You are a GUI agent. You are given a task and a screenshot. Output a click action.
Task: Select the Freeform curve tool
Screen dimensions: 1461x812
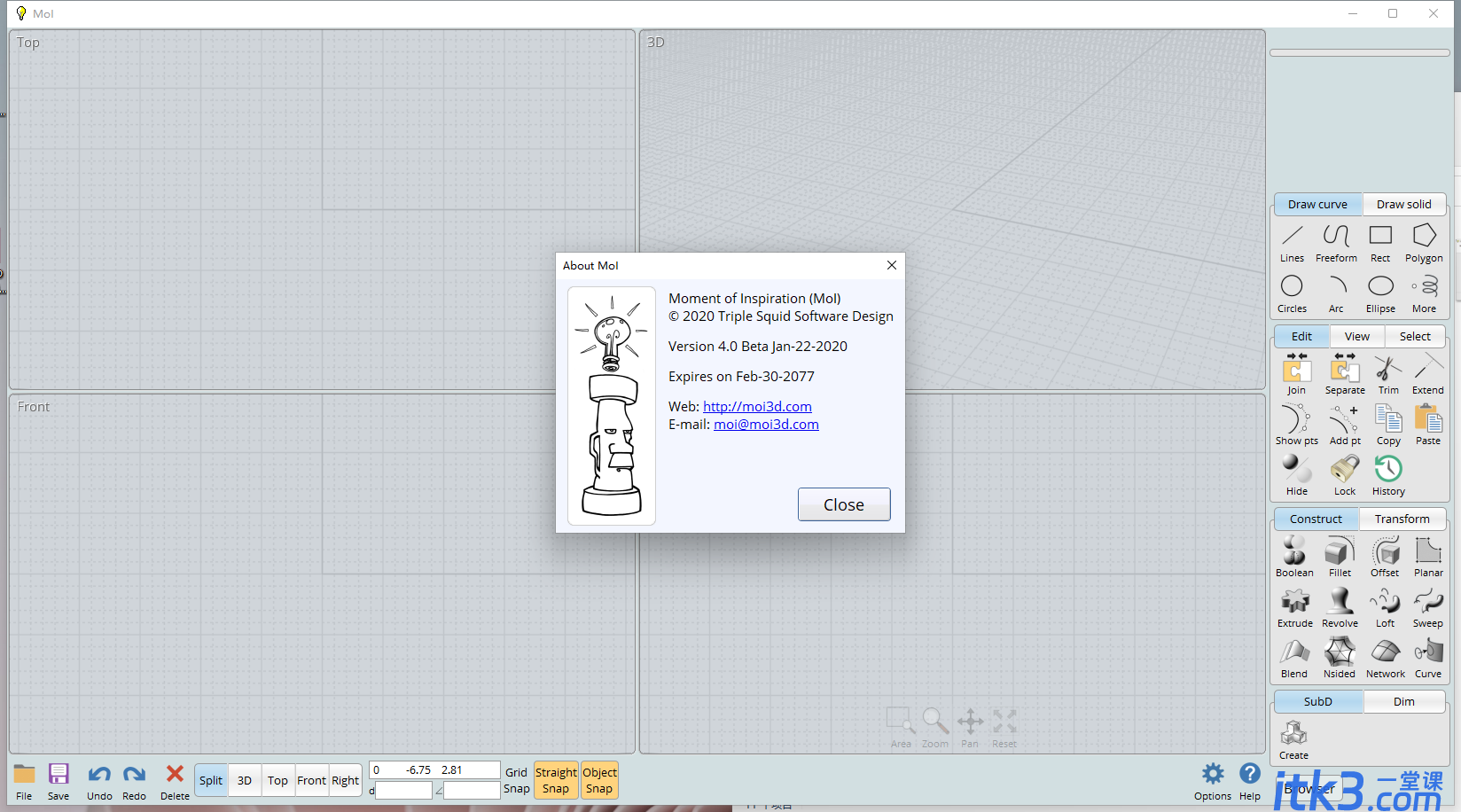coord(1336,243)
